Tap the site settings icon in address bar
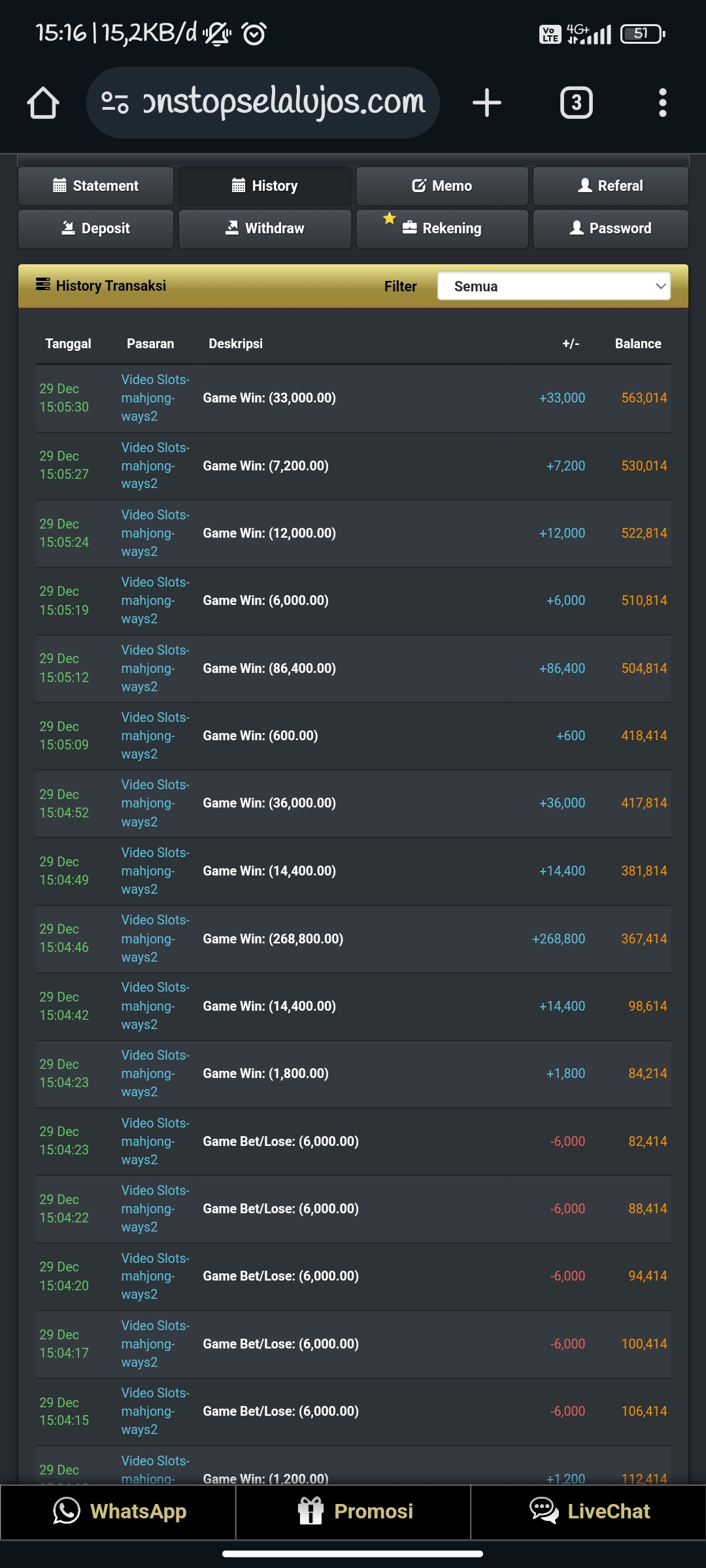The width and height of the screenshot is (706, 1568). tap(115, 102)
